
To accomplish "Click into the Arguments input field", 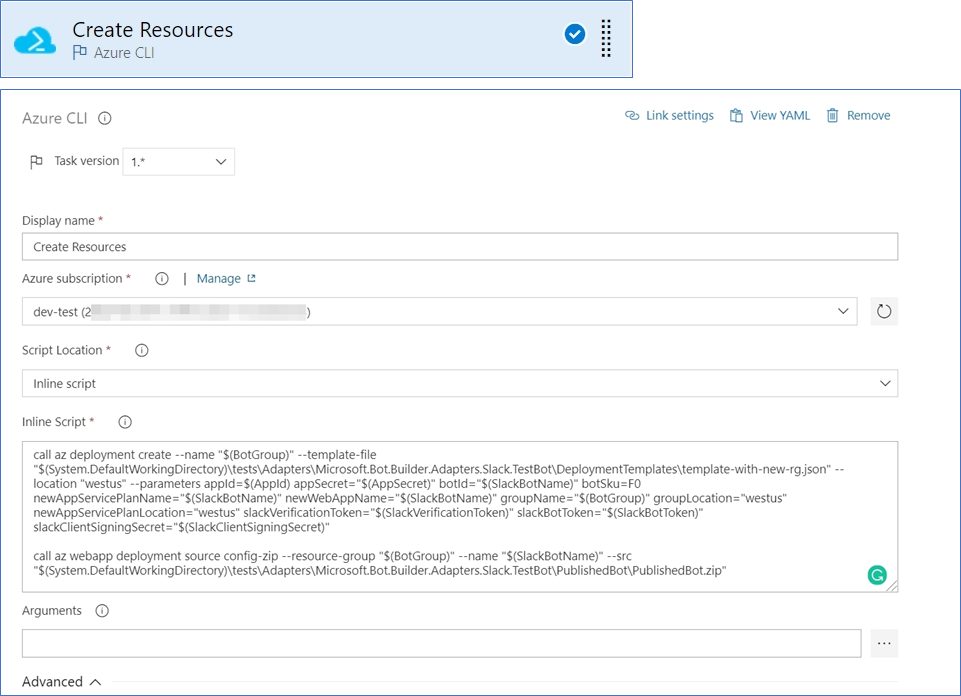I will tap(441, 643).
